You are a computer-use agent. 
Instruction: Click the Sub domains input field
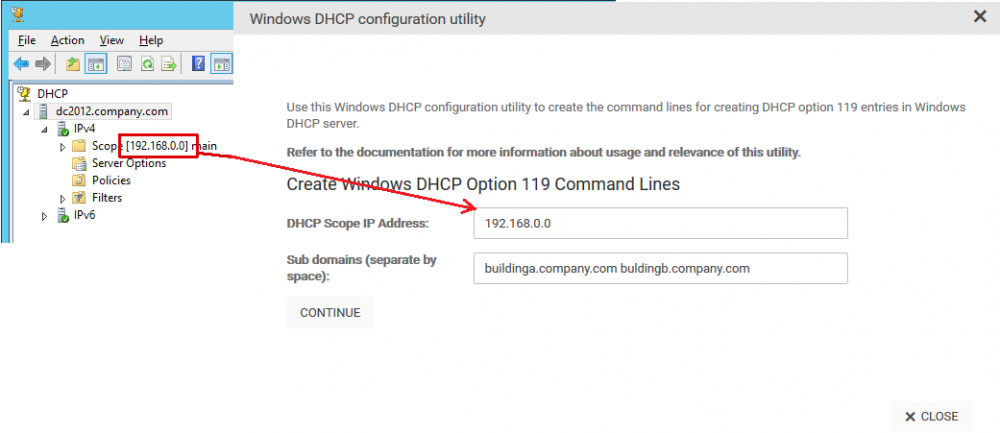coord(660,268)
